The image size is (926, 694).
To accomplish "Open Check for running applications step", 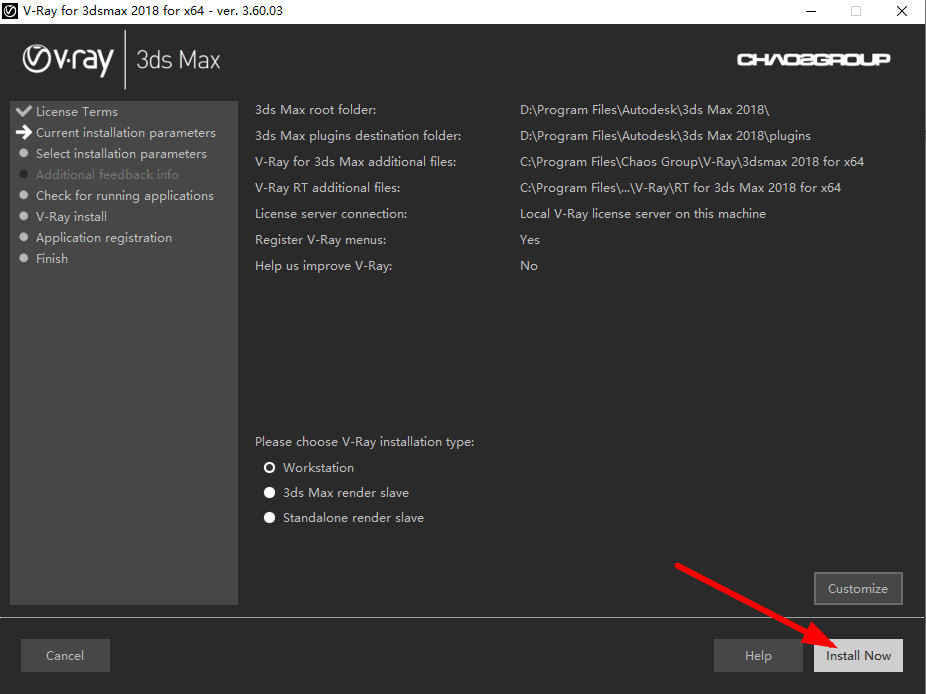I will point(125,196).
